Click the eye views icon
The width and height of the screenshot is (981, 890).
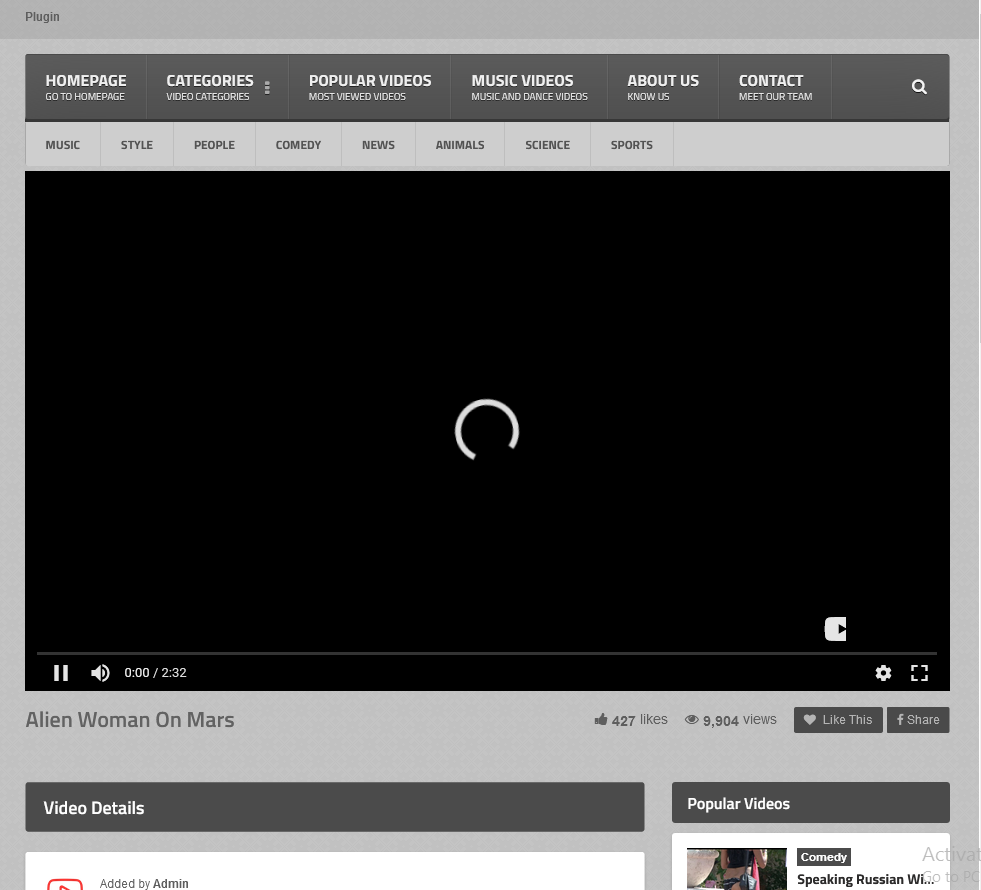[691, 720]
